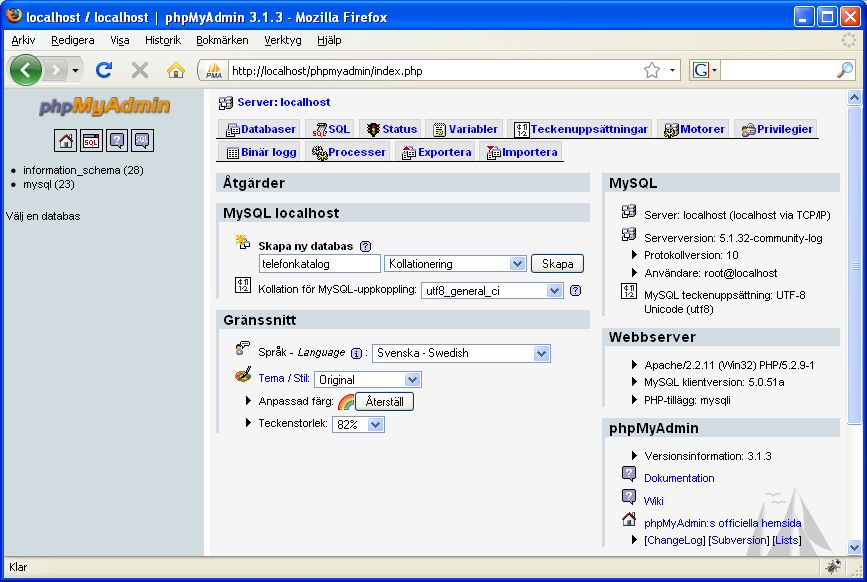
Task: Open the ChangeLog link
Action: tap(675, 540)
